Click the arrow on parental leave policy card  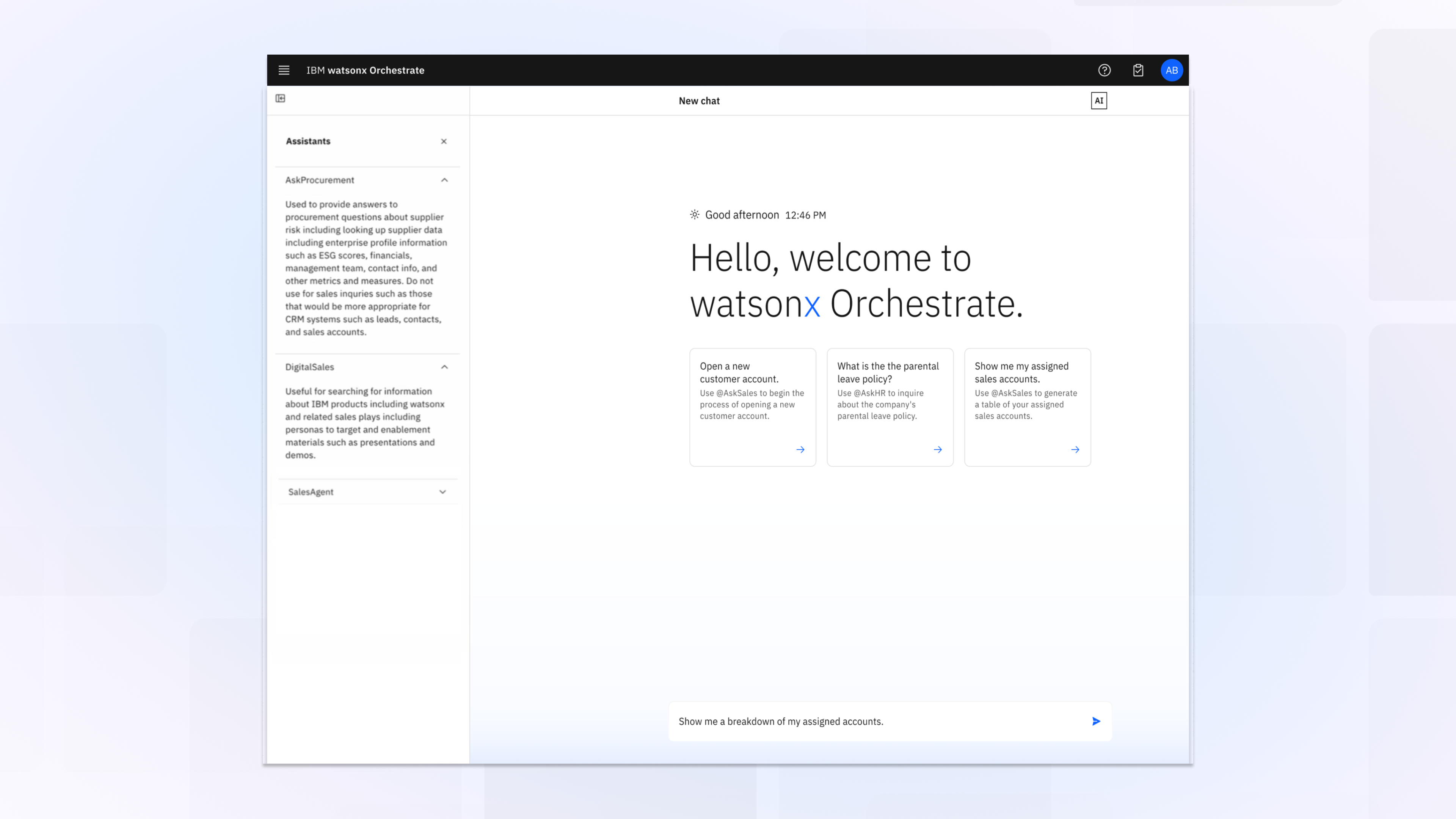pos(938,449)
